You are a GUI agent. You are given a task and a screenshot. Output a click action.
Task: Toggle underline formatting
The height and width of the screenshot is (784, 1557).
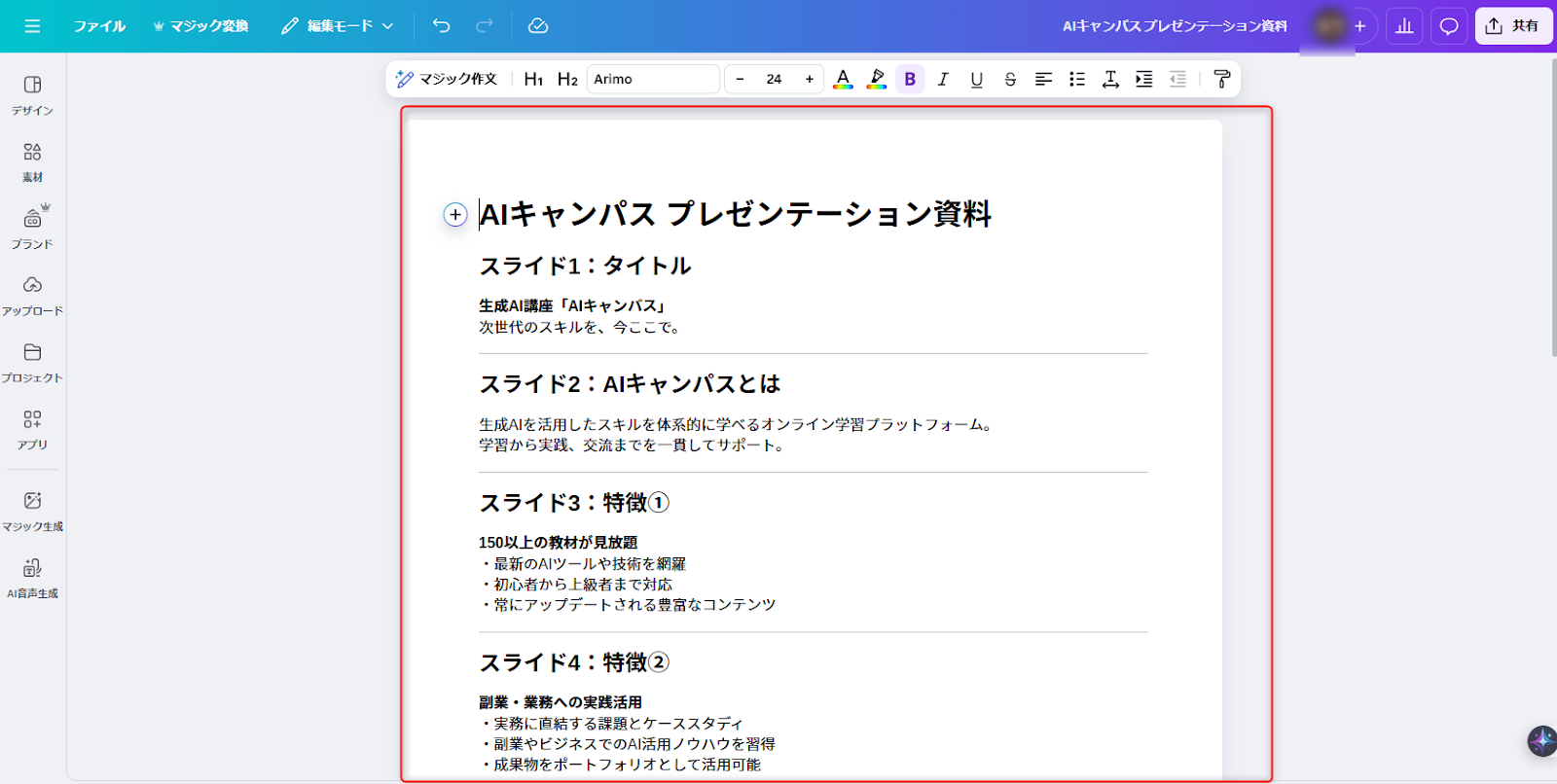click(976, 79)
